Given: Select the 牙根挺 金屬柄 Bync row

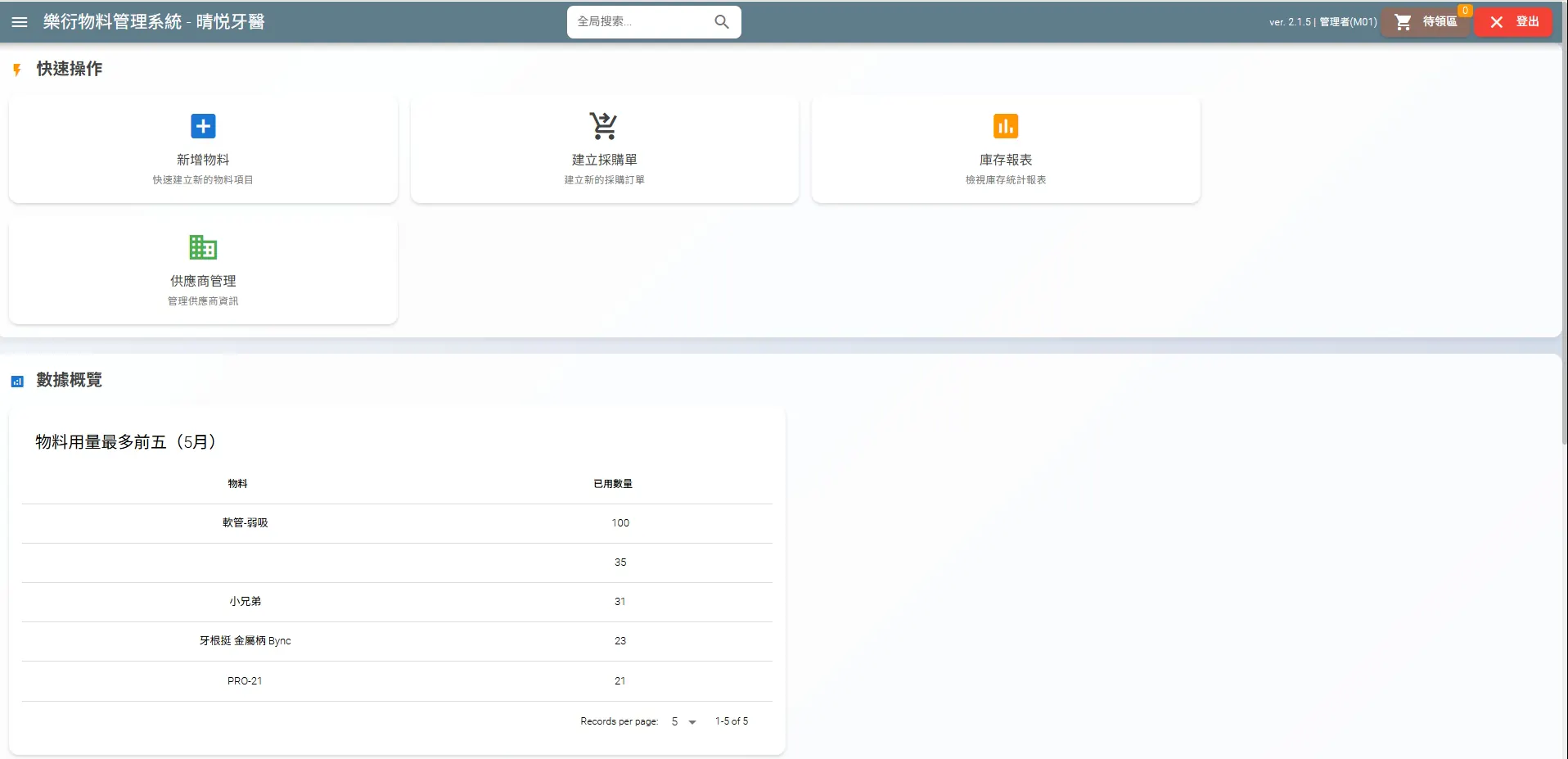Looking at the screenshot, I should 397,641.
